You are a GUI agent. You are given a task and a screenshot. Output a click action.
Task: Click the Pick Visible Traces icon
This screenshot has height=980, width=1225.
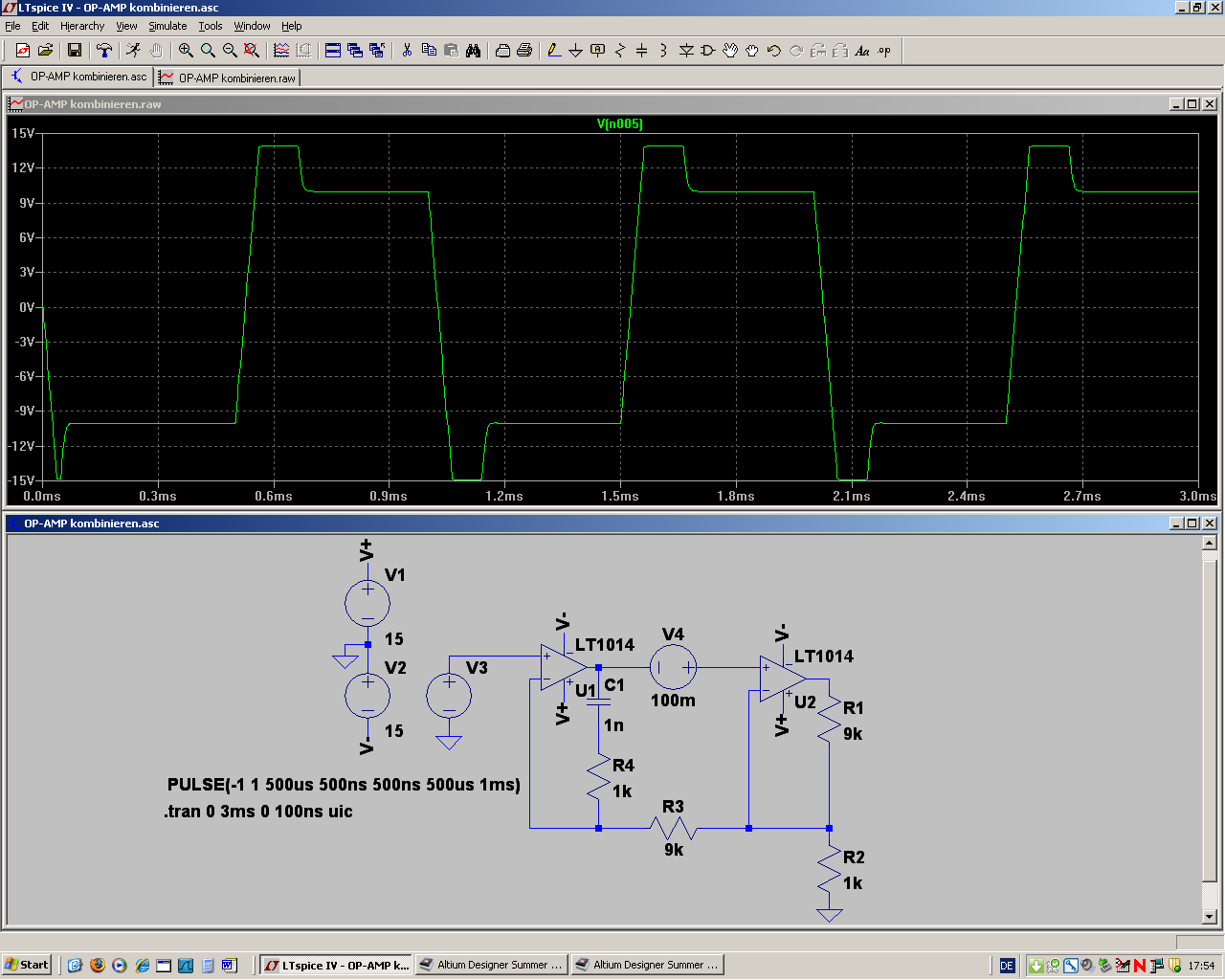click(x=281, y=51)
